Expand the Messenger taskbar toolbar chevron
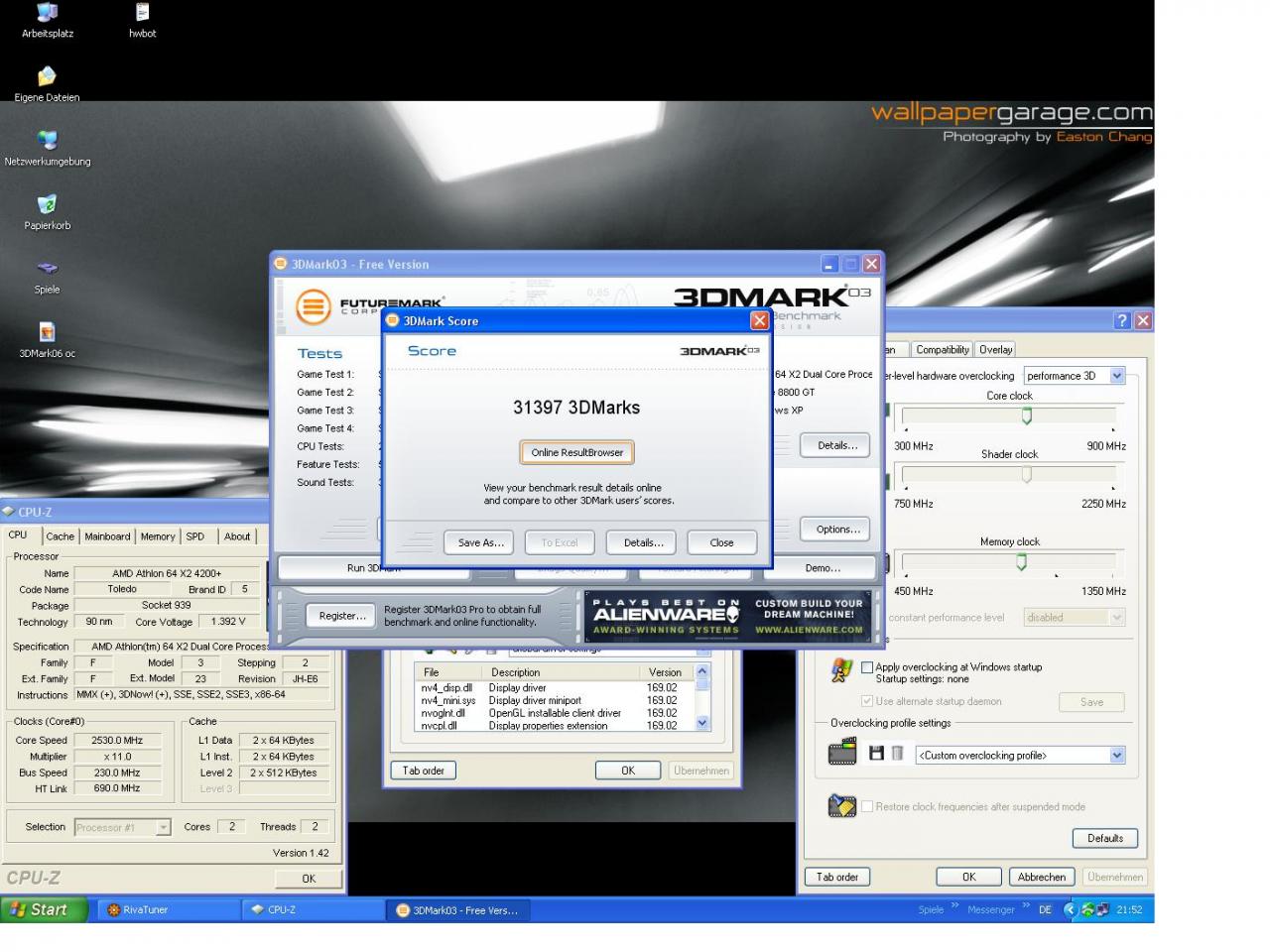The width and height of the screenshot is (1270, 952). tap(1026, 905)
